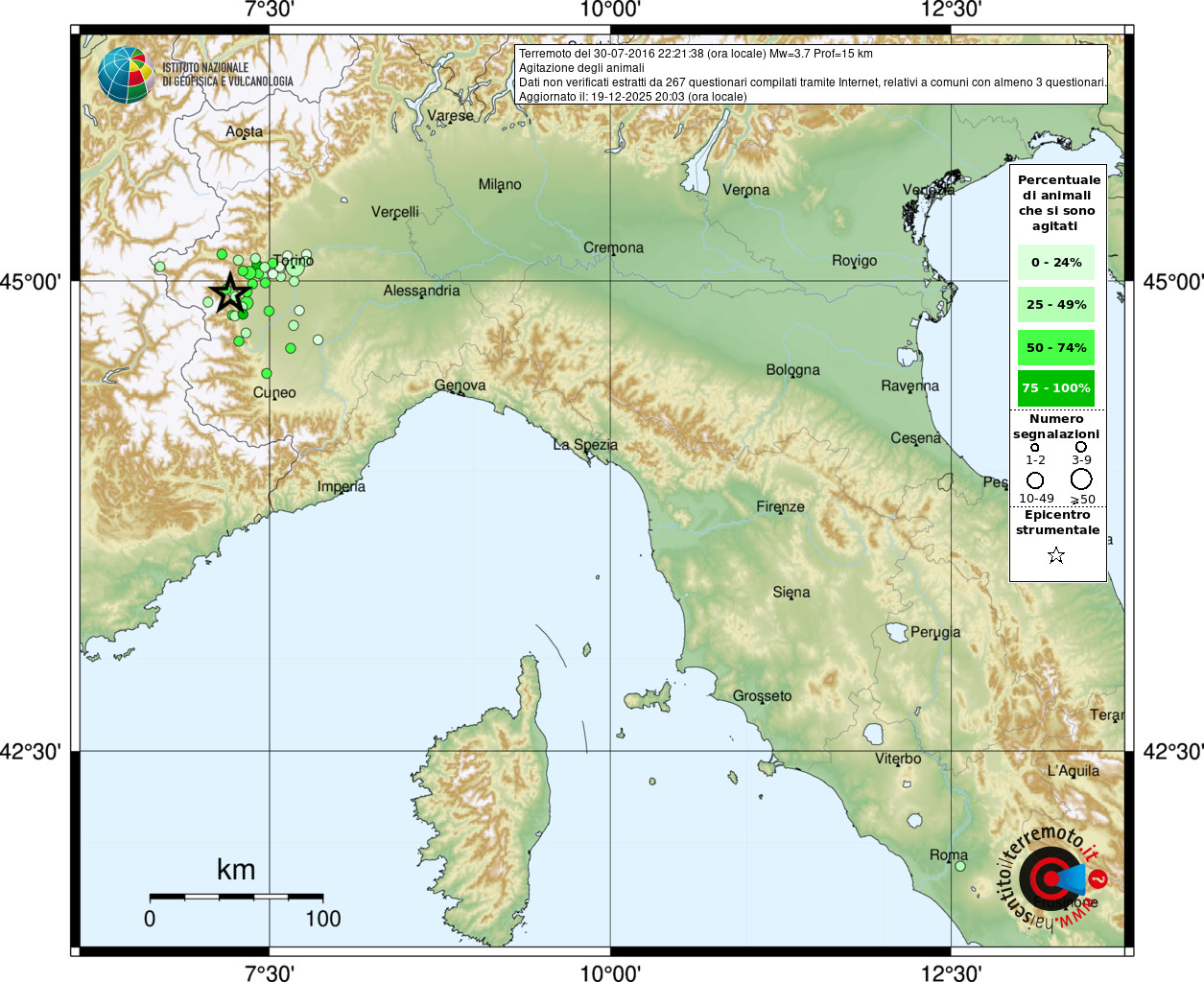Select the 50 - 74% legend swatch
1204x982 pixels.
[x=1056, y=347]
